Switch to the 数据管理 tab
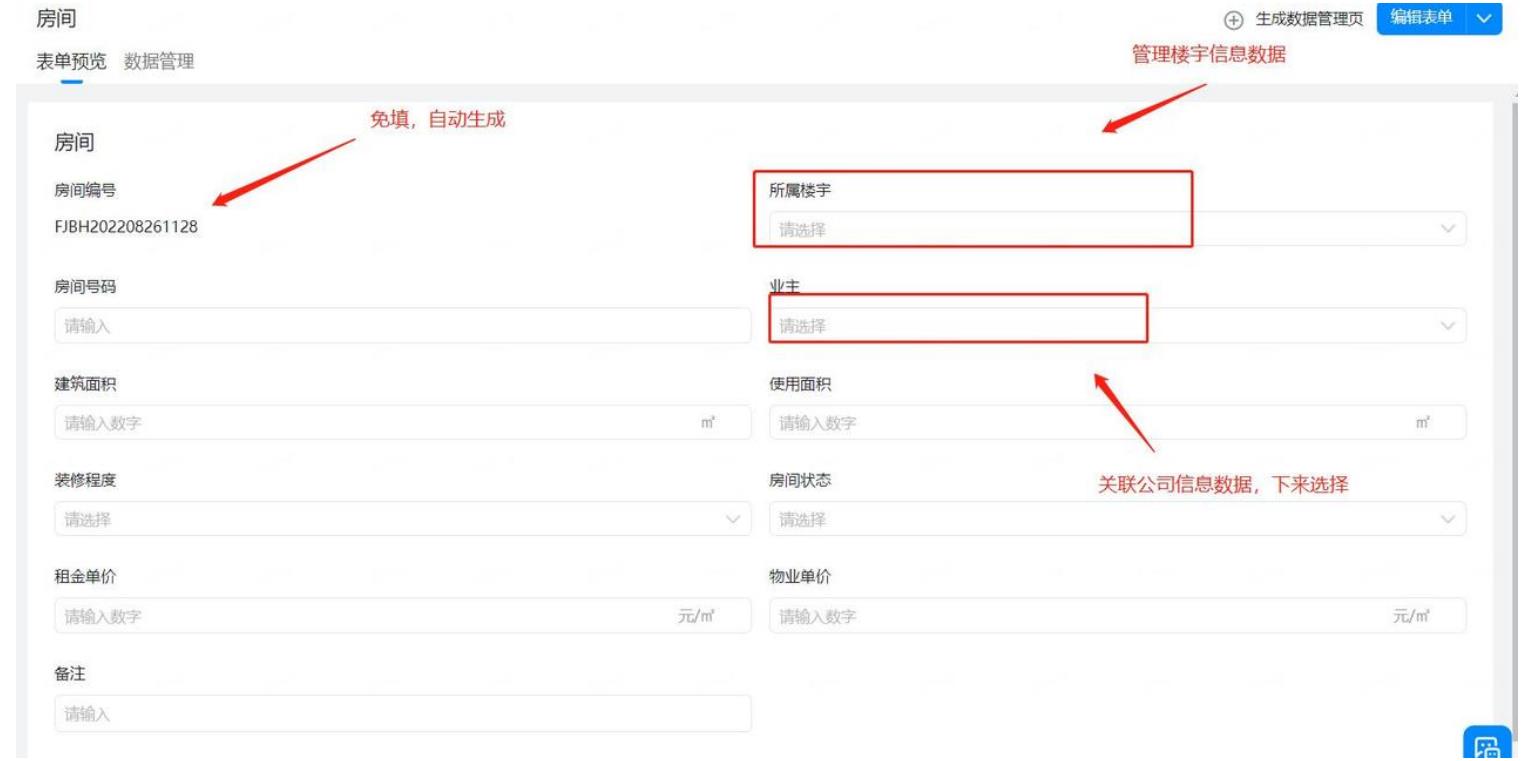 pyautogui.click(x=159, y=62)
